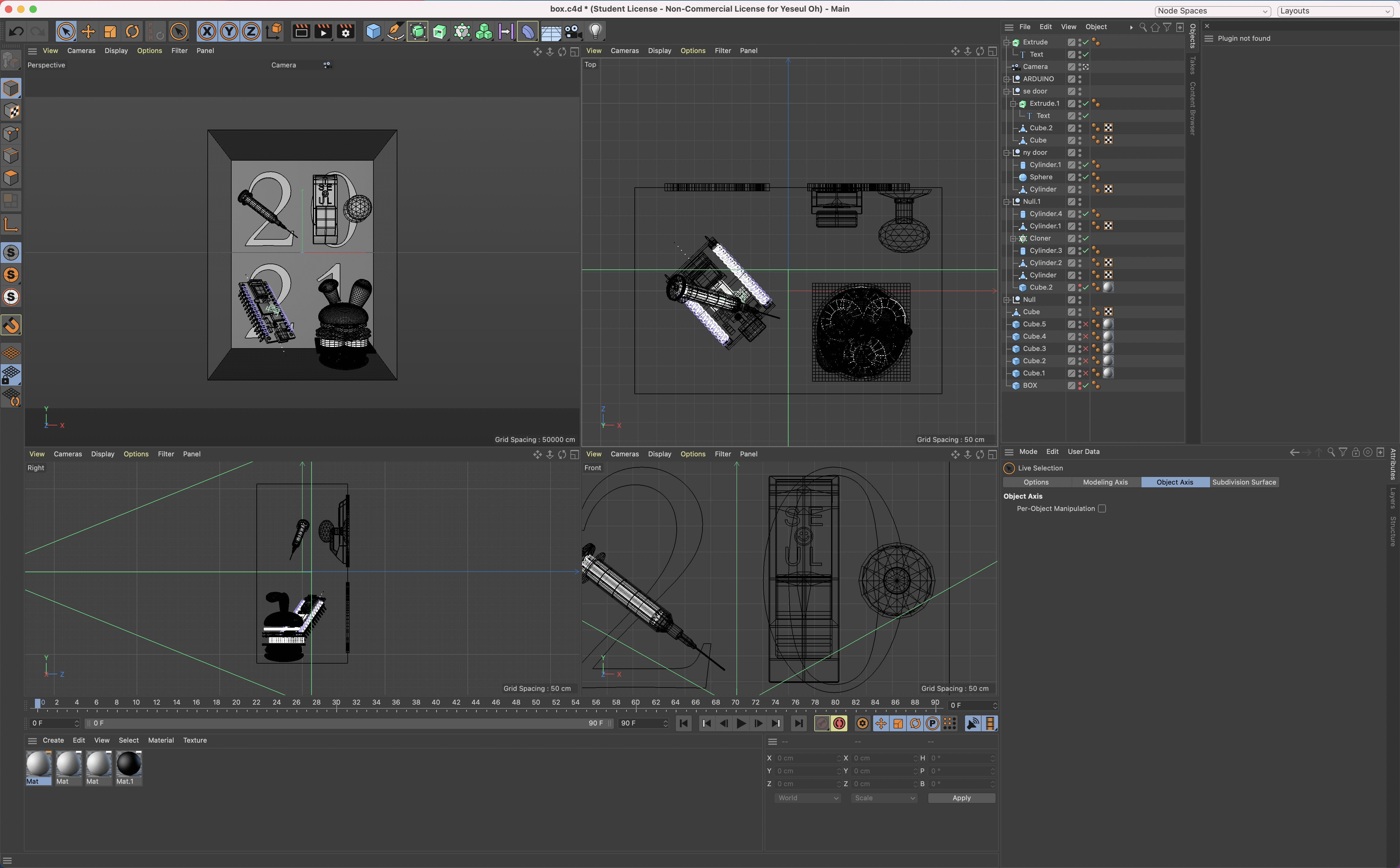Viewport: 1400px width, 868px height.
Task: Open the World coordinate dropdown
Action: (x=808, y=798)
